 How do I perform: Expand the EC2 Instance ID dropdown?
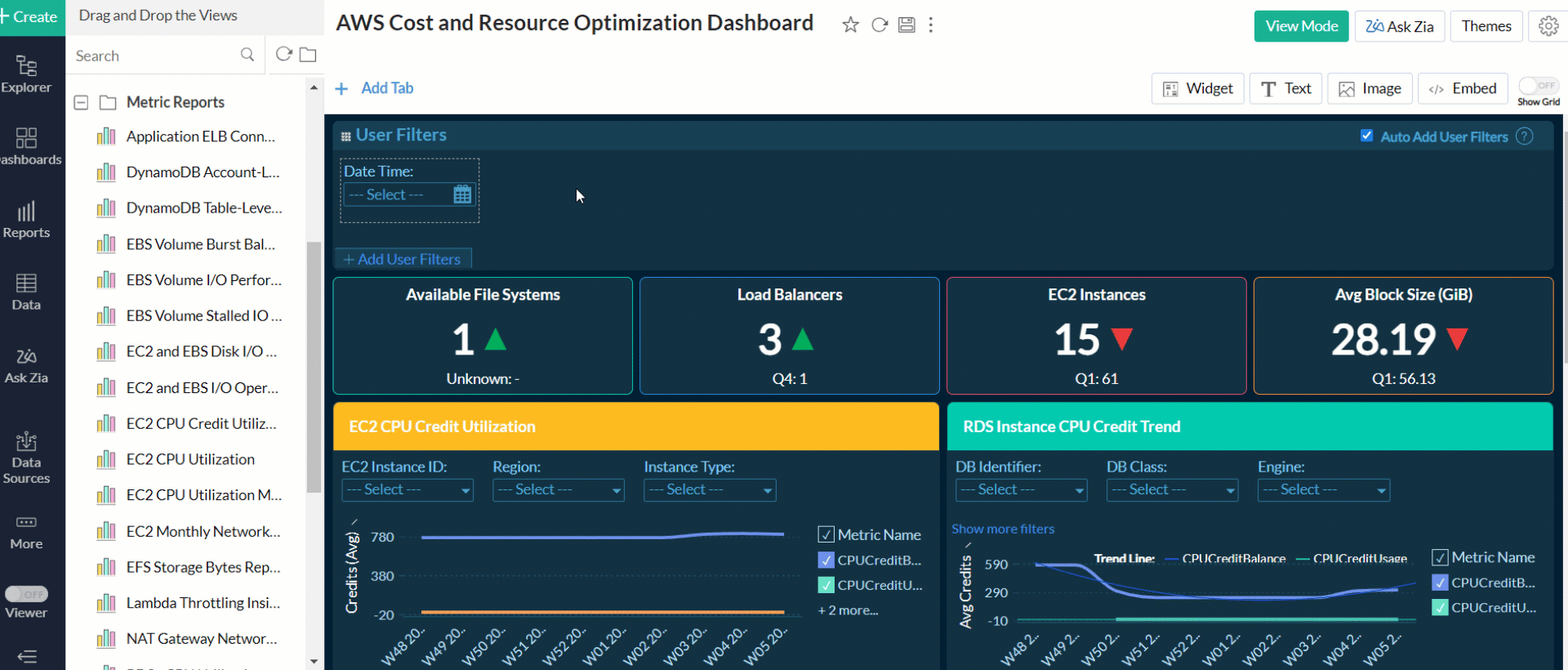[407, 490]
